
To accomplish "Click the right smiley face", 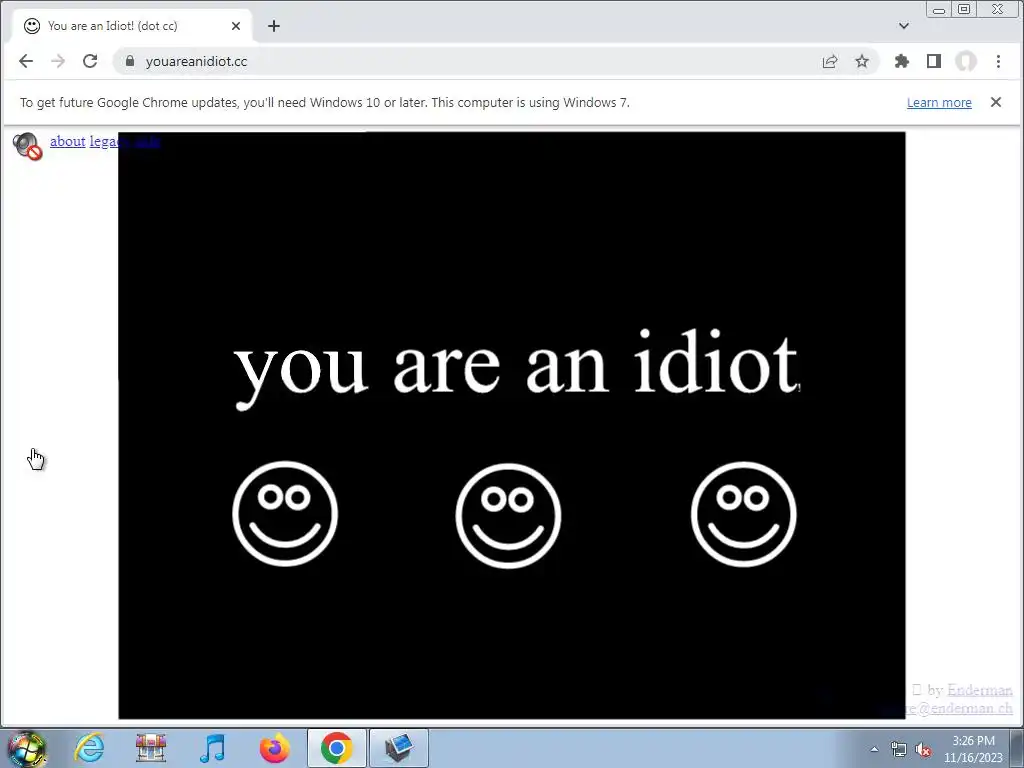I will (x=743, y=514).
